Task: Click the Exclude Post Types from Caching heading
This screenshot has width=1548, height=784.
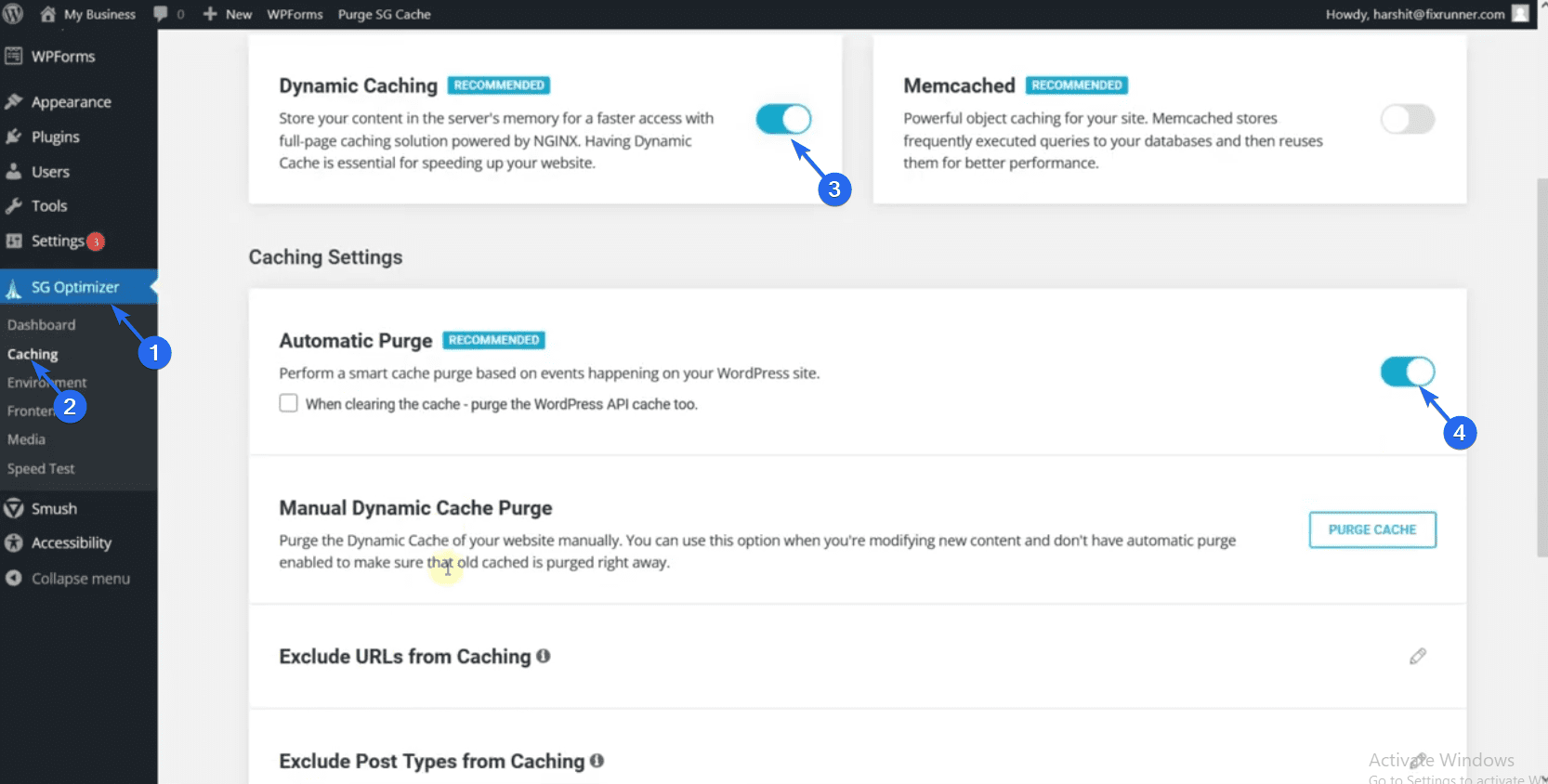Action: coord(432,761)
